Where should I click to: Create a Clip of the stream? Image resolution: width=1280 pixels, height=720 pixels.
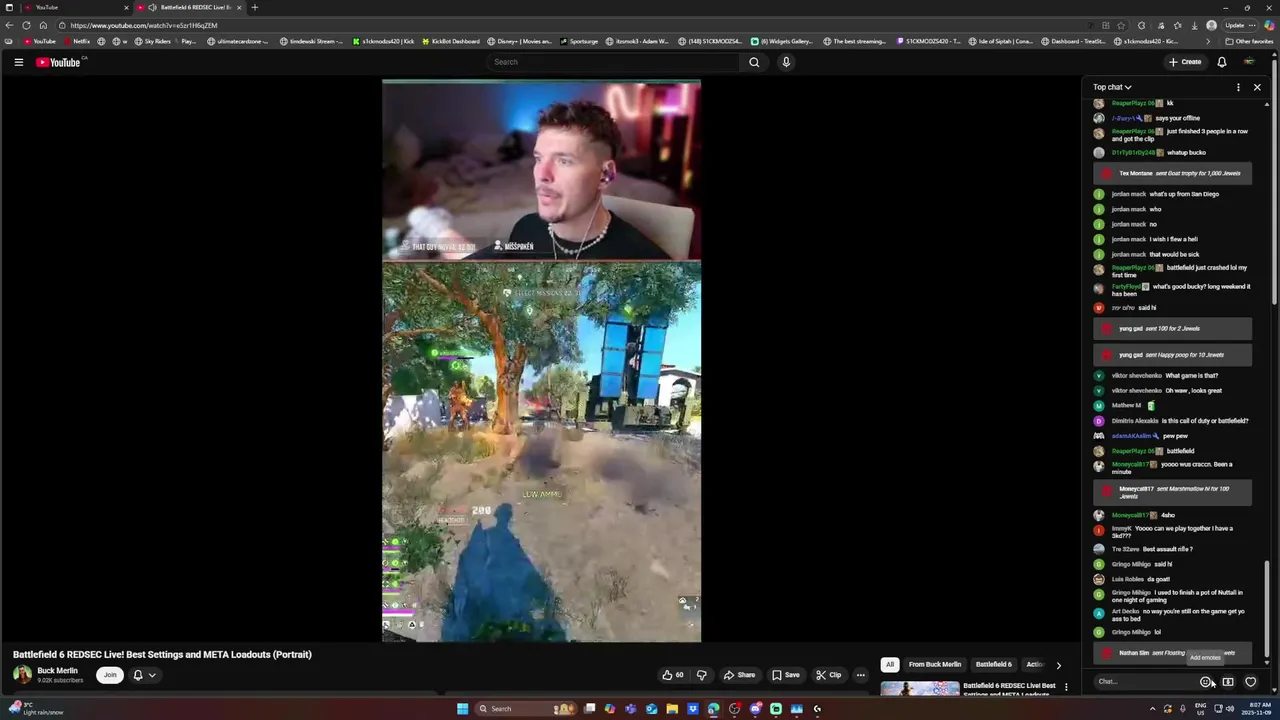pyautogui.click(x=828, y=675)
